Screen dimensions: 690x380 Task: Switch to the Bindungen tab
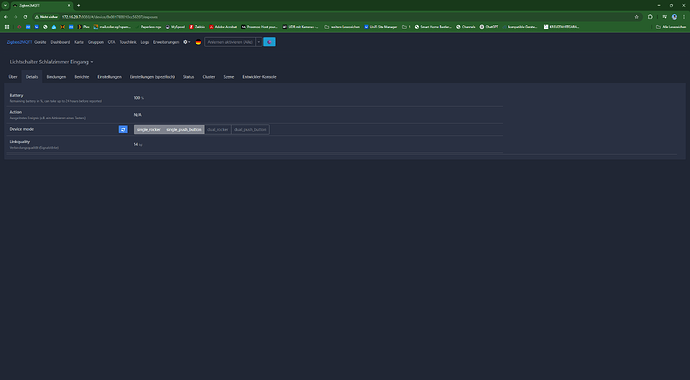[x=56, y=77]
